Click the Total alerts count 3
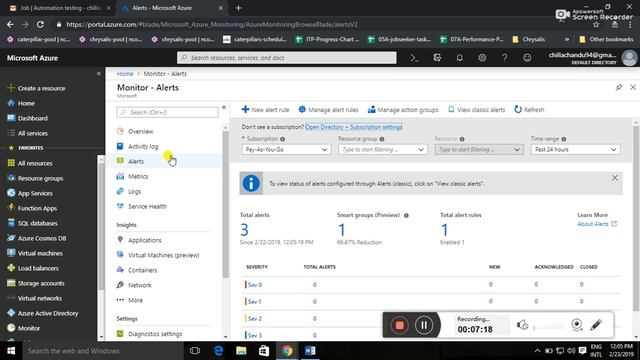The image size is (640, 360). pyautogui.click(x=244, y=230)
